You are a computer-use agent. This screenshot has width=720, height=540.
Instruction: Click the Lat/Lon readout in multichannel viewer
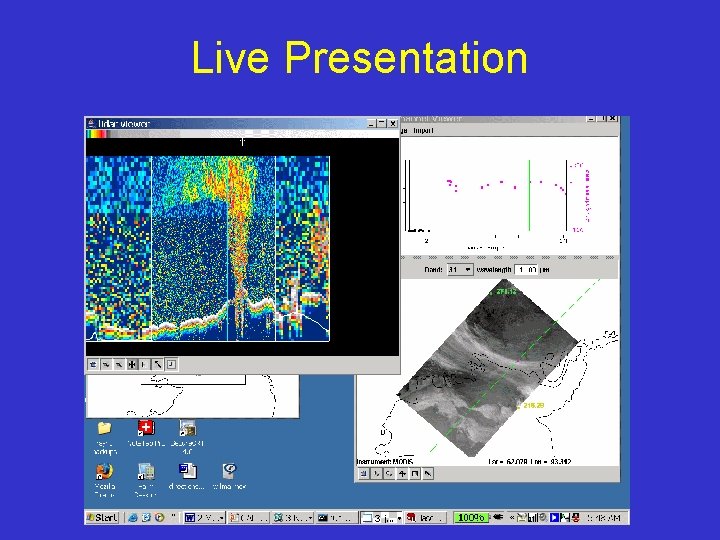pos(529,461)
